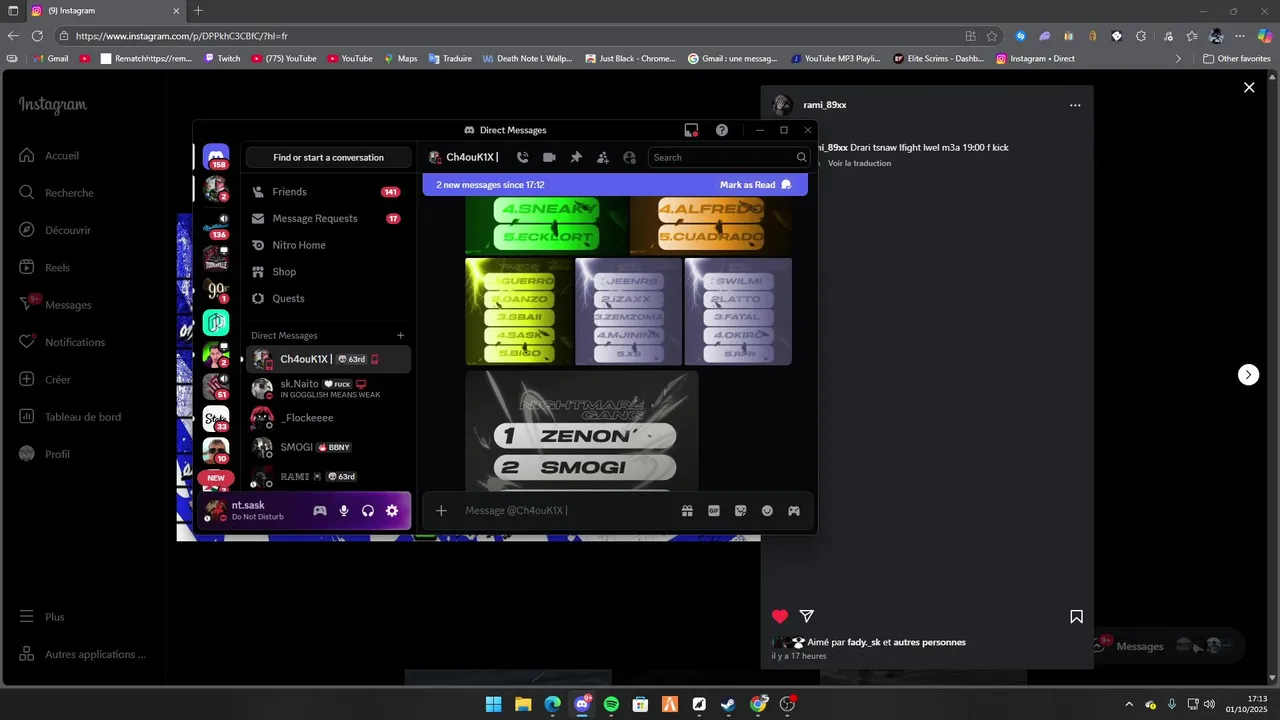Open rami_89xx profile from post header
Image resolution: width=1280 pixels, height=720 pixels.
click(825, 105)
